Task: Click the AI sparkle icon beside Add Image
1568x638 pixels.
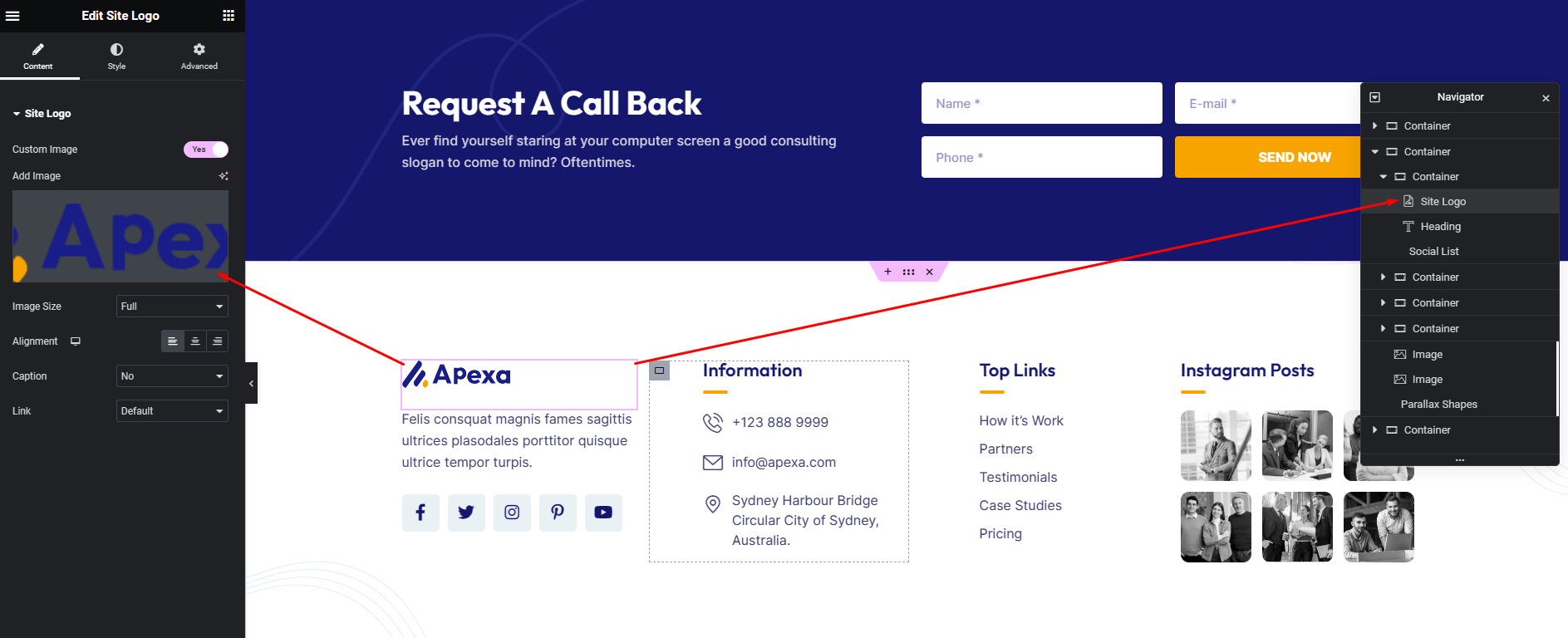Action: (x=224, y=176)
